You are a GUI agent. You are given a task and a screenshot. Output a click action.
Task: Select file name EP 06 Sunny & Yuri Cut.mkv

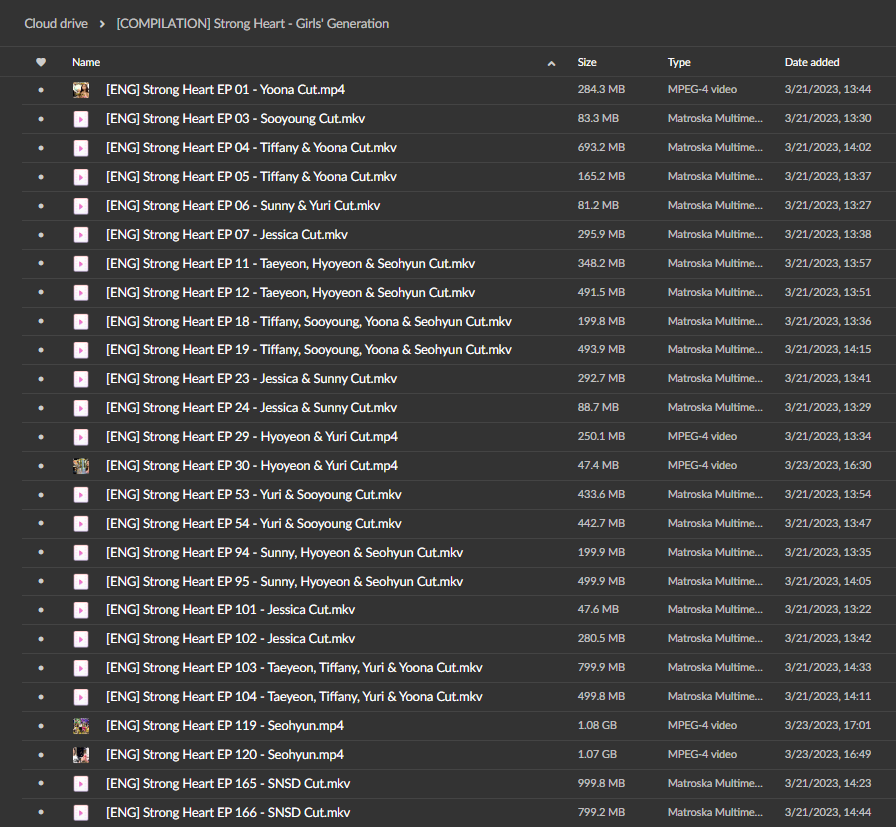(x=243, y=206)
